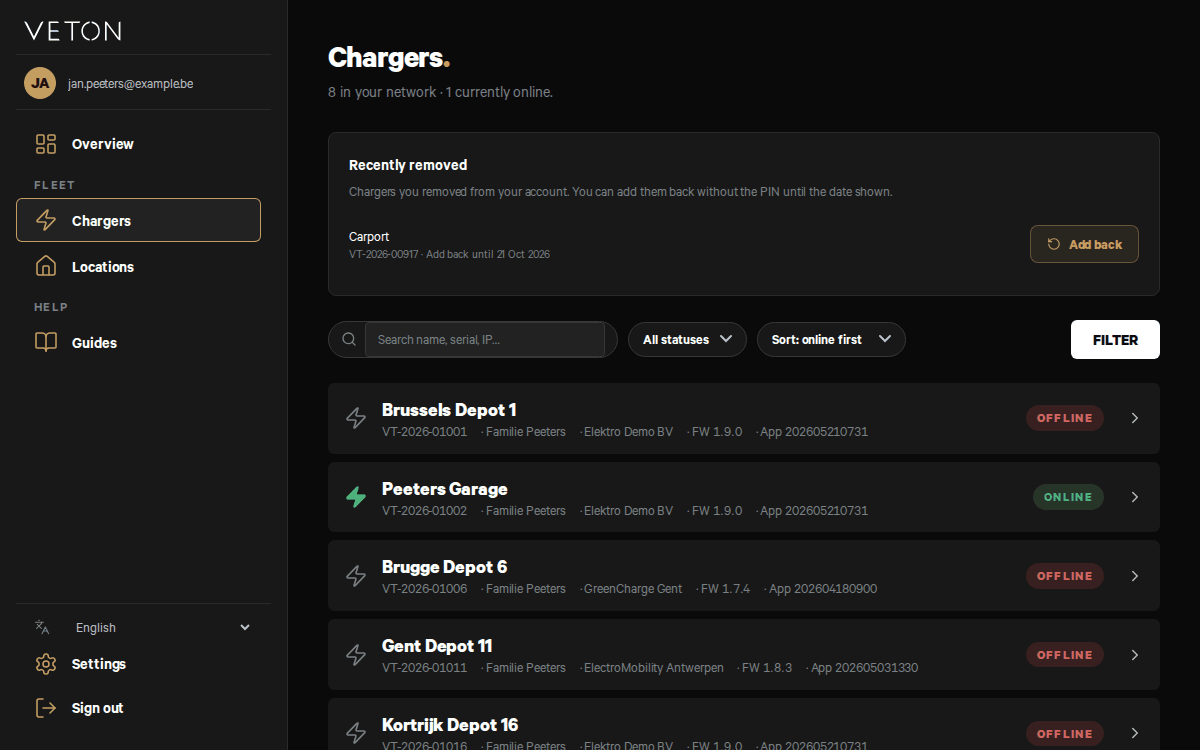Click the Kortrijk Depot 16 bolt icon

[x=356, y=733]
